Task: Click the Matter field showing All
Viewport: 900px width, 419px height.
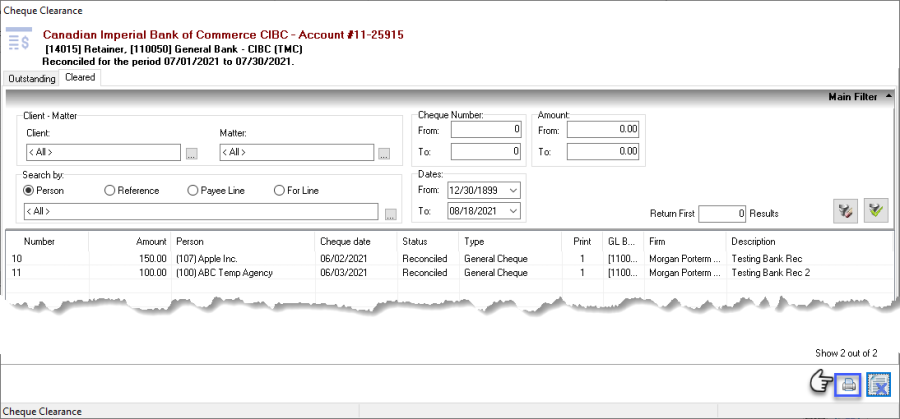Action: [297, 152]
